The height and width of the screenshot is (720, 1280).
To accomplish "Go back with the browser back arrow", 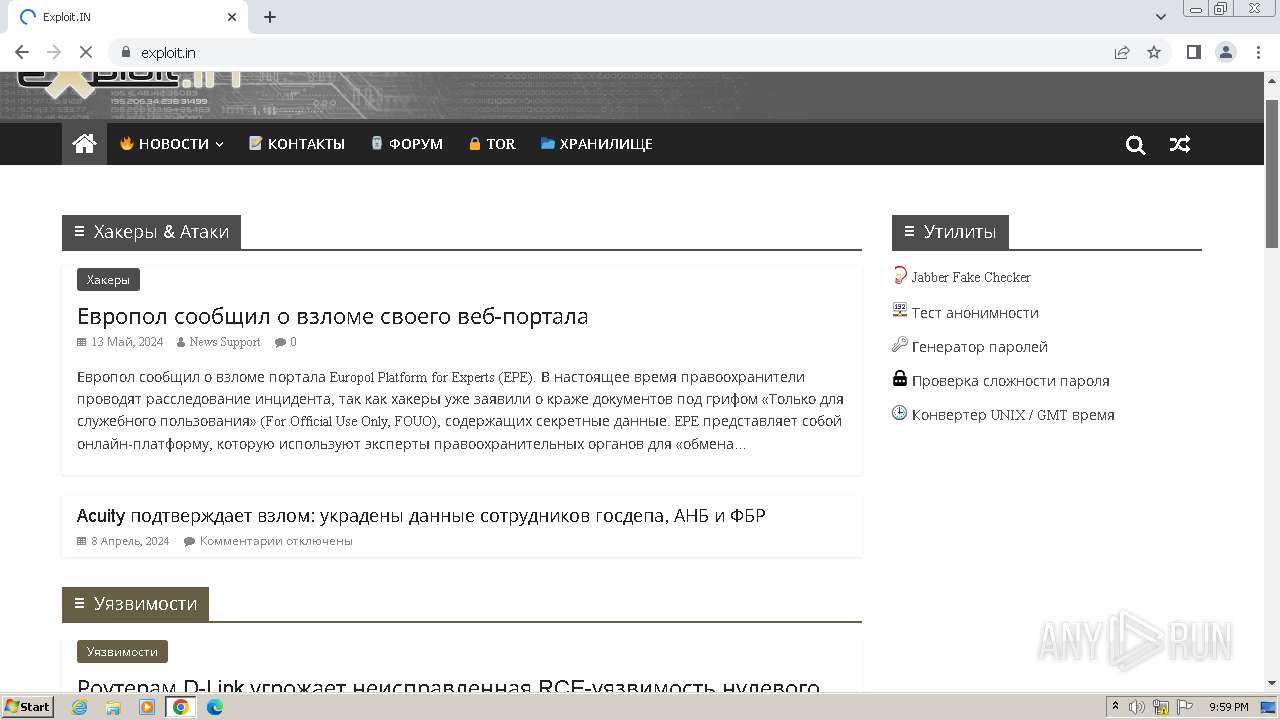I will tap(22, 52).
